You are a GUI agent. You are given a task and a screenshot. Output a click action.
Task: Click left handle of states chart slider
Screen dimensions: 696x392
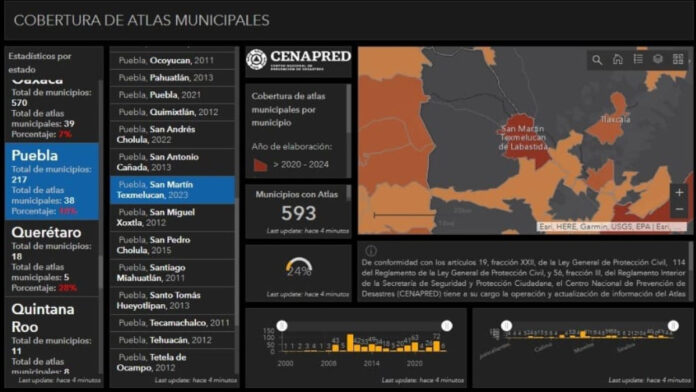pos(506,326)
